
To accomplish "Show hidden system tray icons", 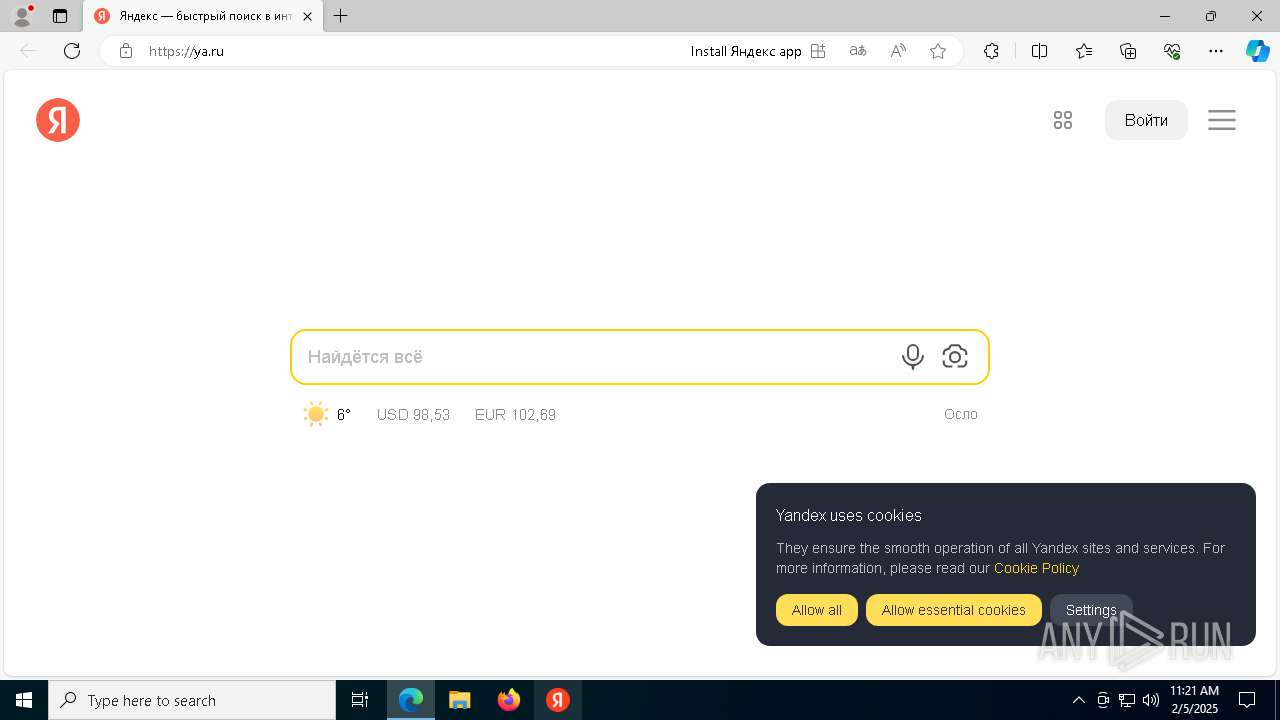I will (1079, 700).
